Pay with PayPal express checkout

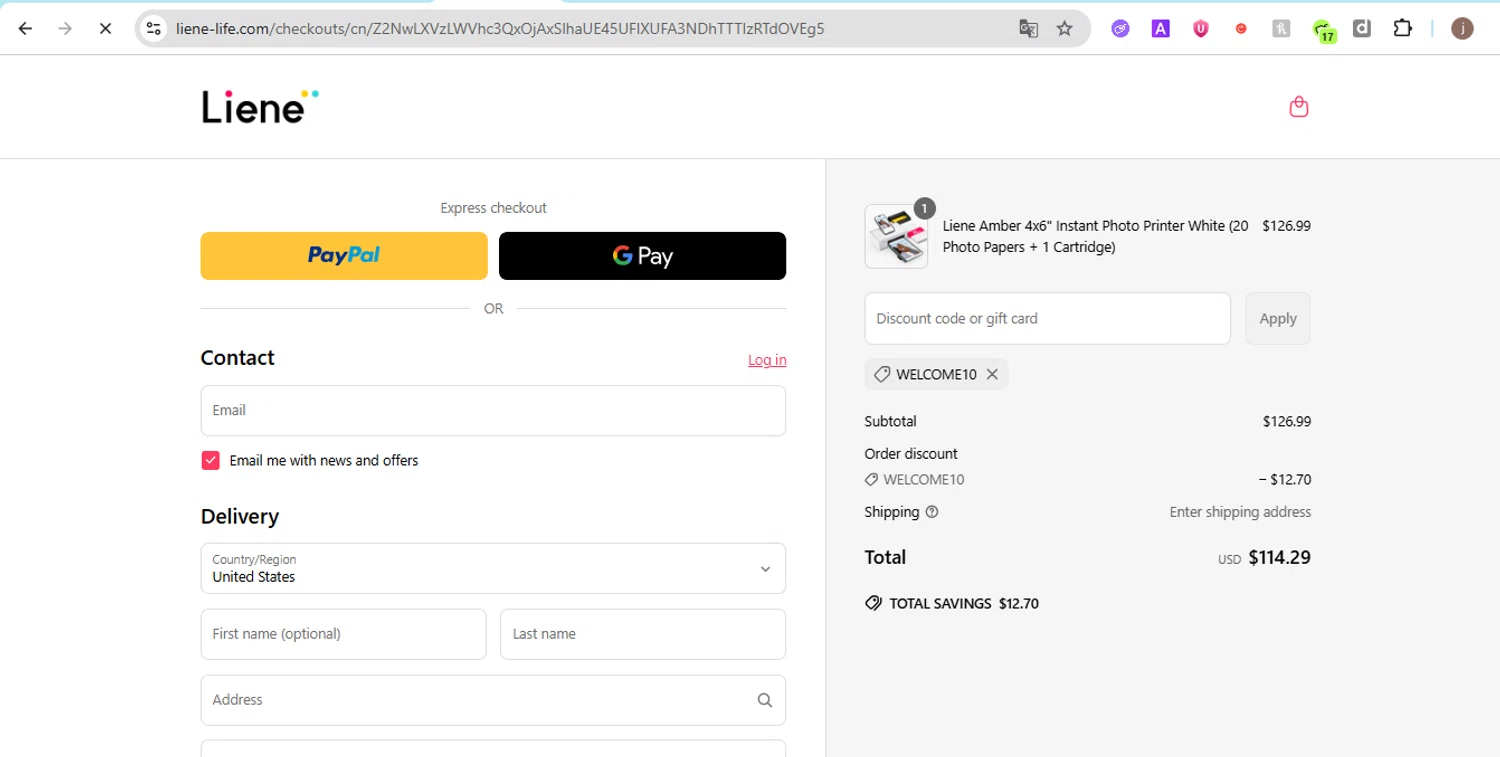point(344,256)
